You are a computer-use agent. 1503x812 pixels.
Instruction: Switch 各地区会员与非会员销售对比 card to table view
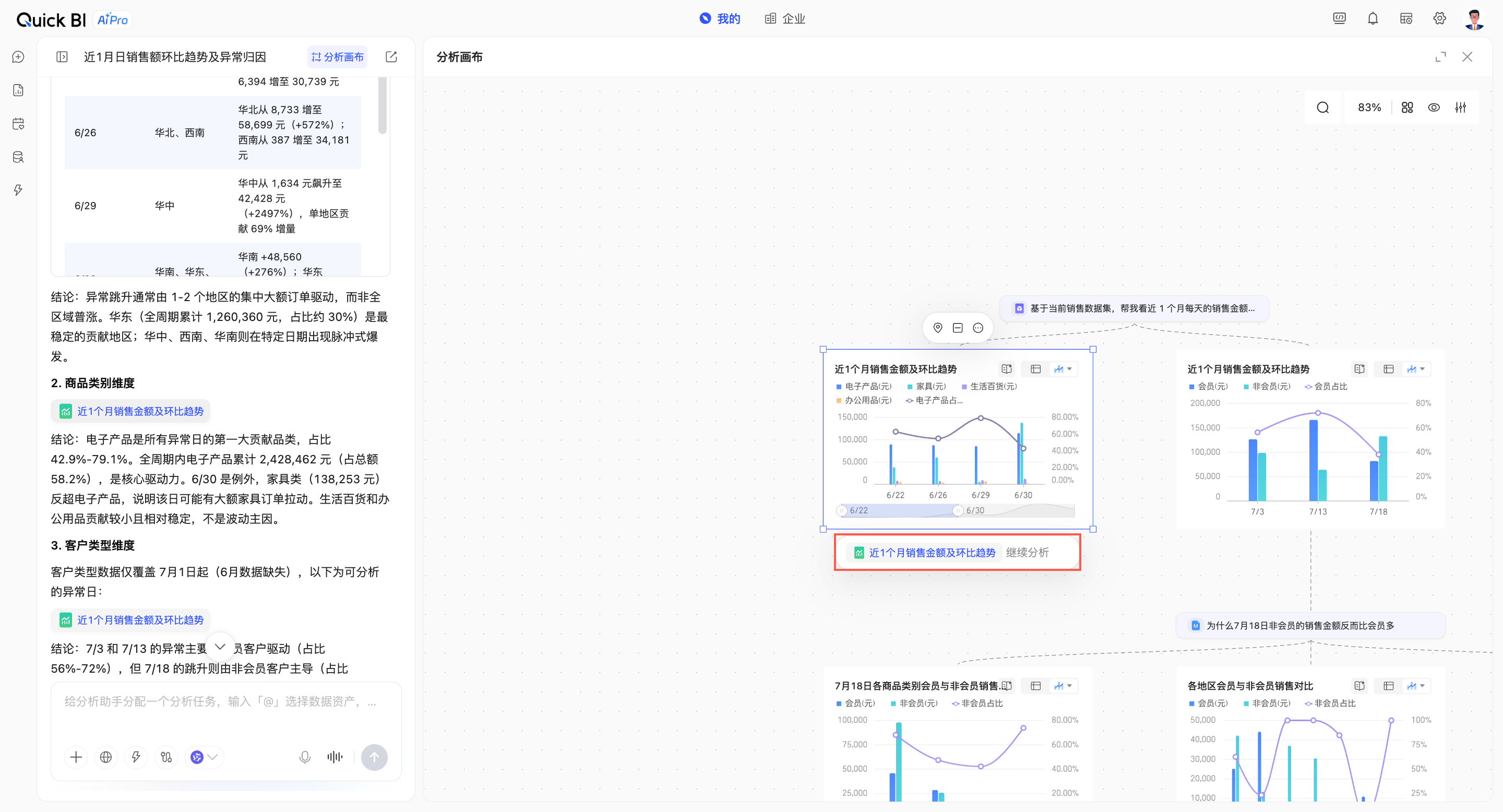coord(1389,685)
